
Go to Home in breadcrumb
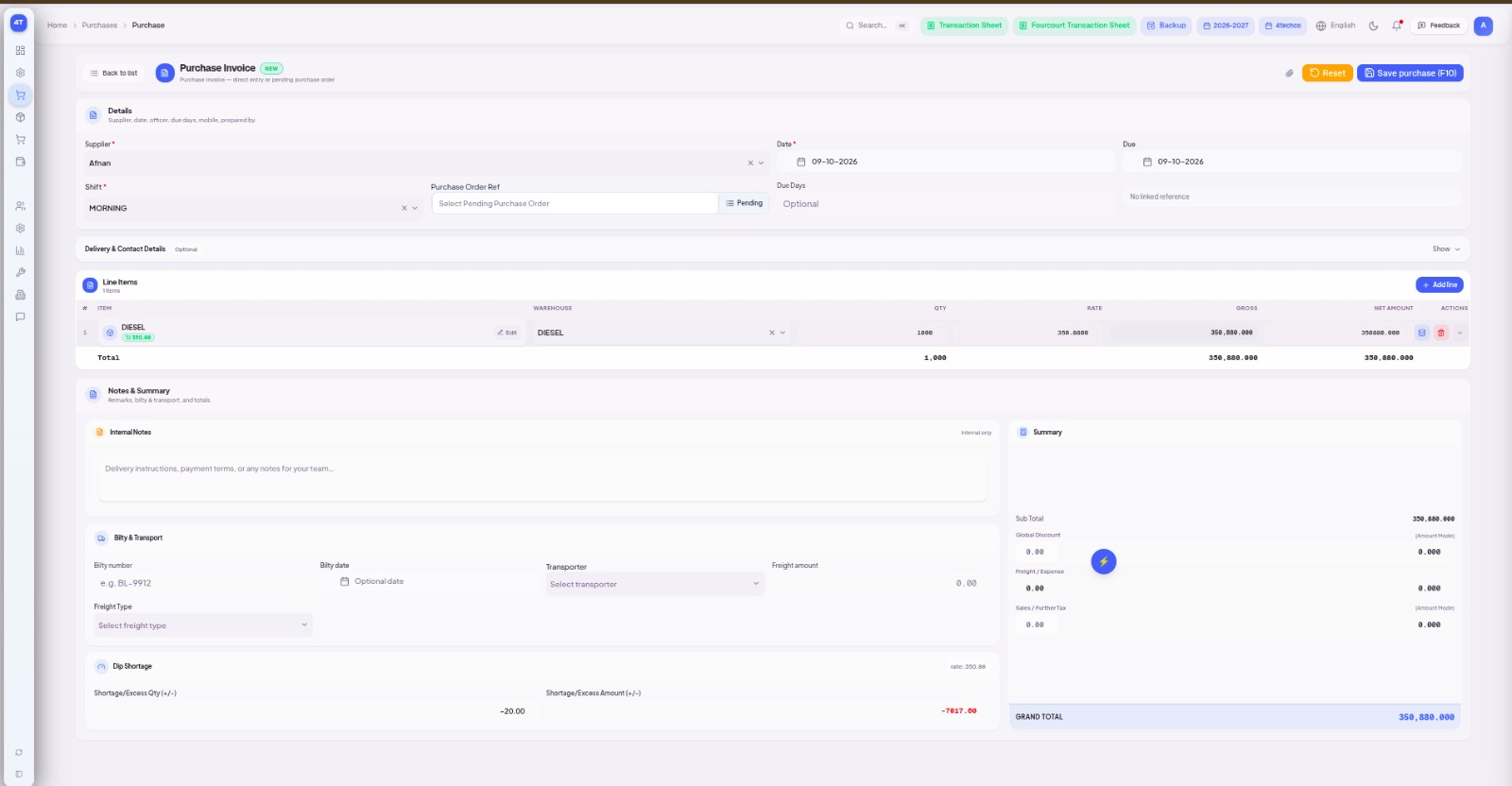(58, 26)
